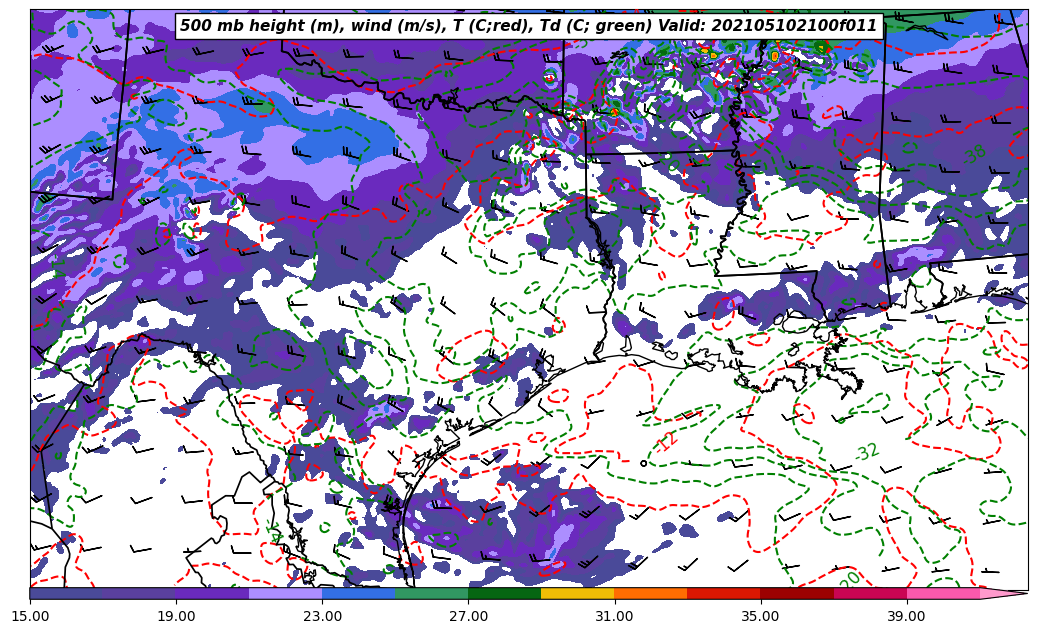Click the red -12 contour label
The image size is (1037, 633).
pos(666,440)
